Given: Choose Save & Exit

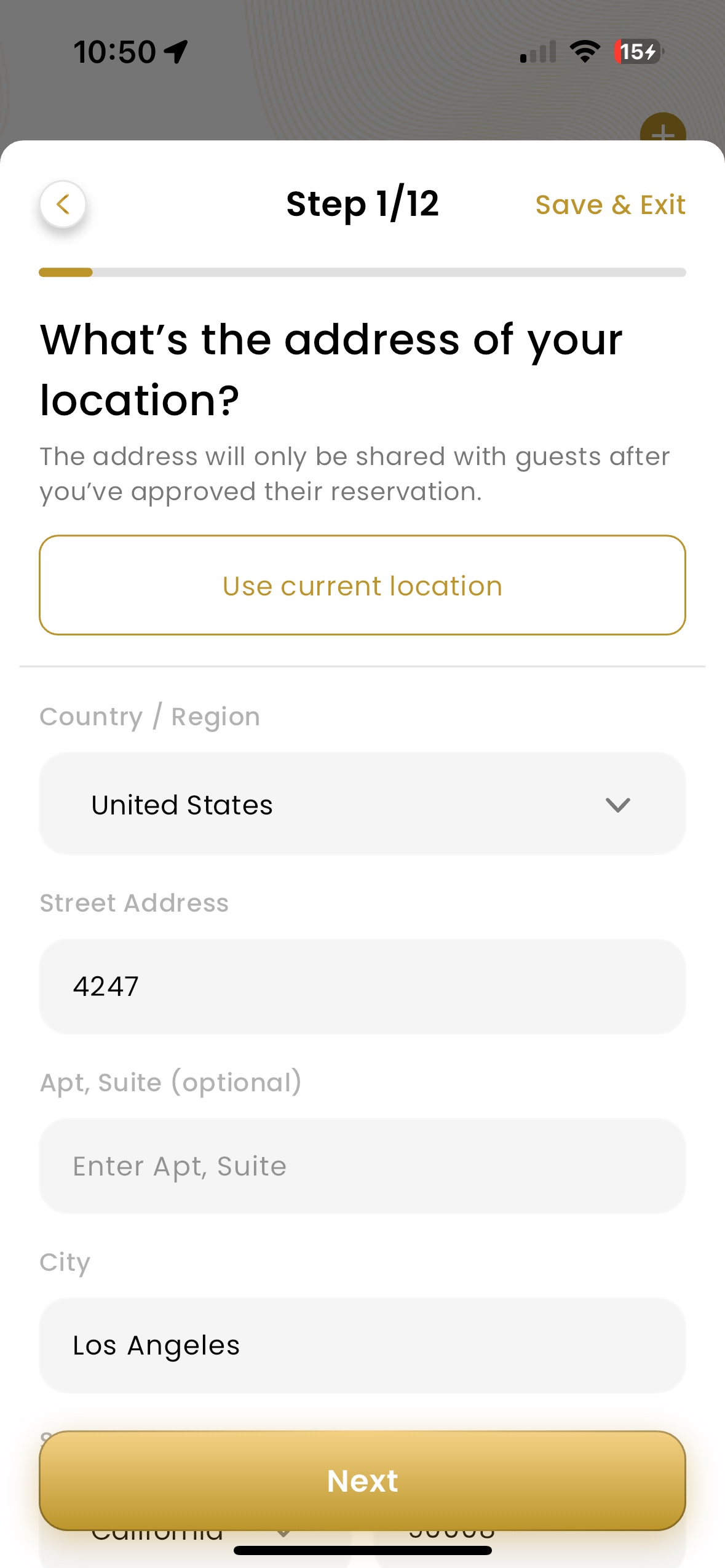Looking at the screenshot, I should click(610, 205).
